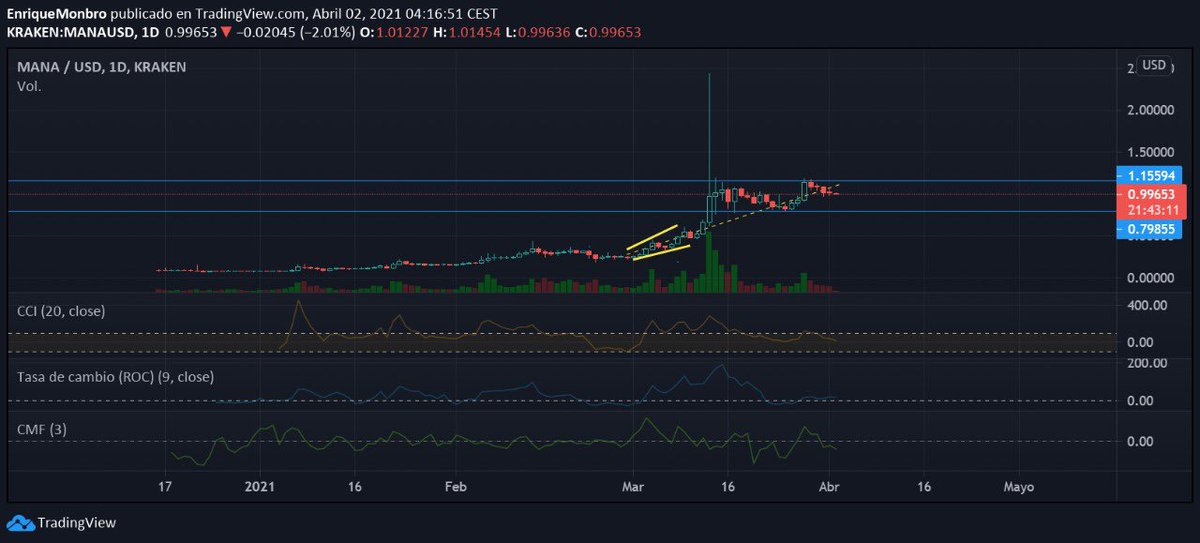Click the 17 date axis label
This screenshot has width=1200, height=543.
click(165, 487)
